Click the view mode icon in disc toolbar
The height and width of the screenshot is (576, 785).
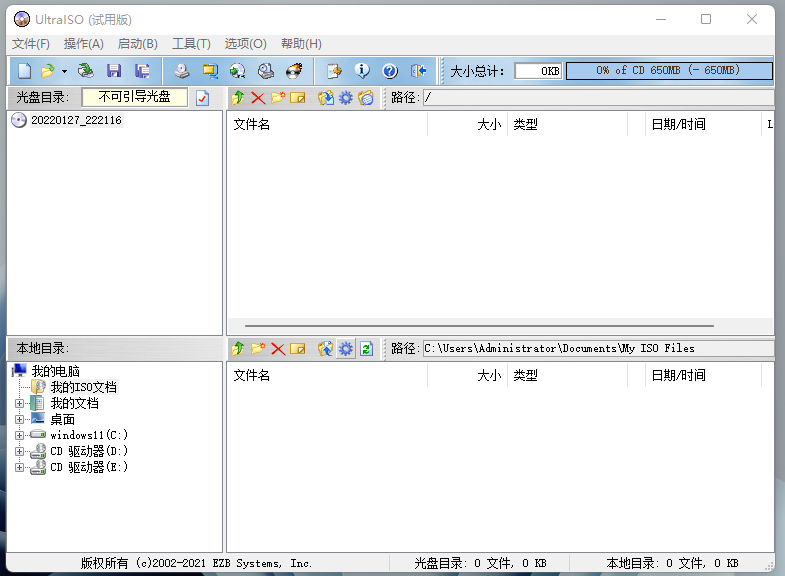pyautogui.click(x=366, y=98)
